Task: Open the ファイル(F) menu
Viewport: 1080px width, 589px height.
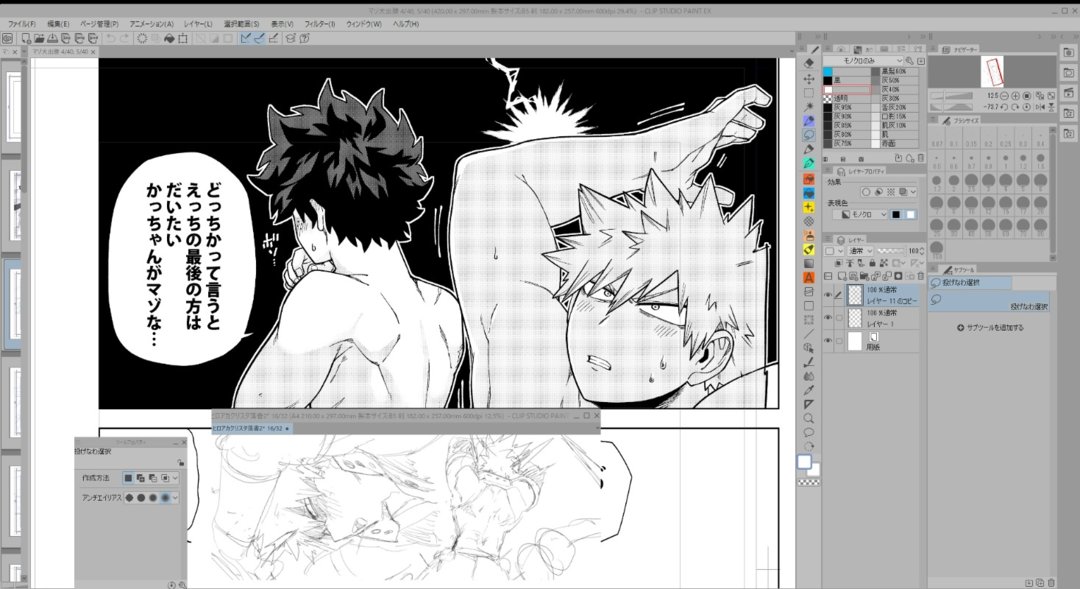Action: (21, 24)
